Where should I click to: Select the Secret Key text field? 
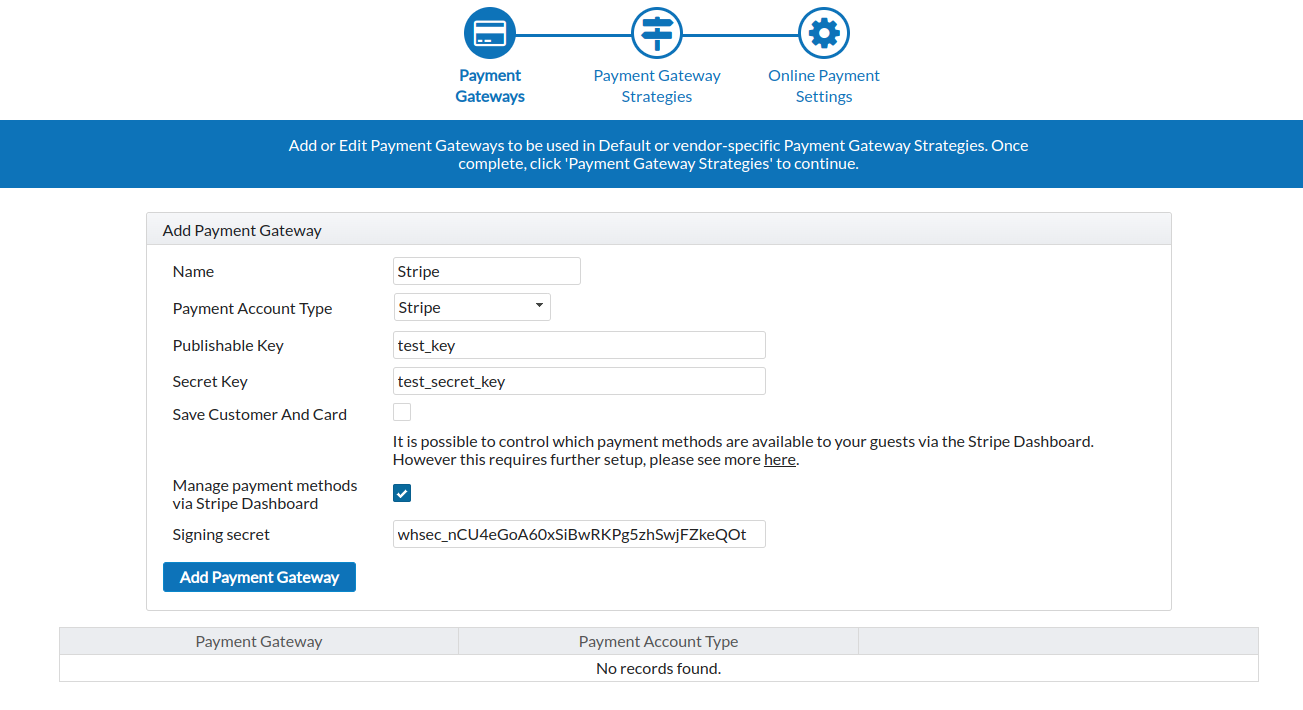[x=579, y=381]
